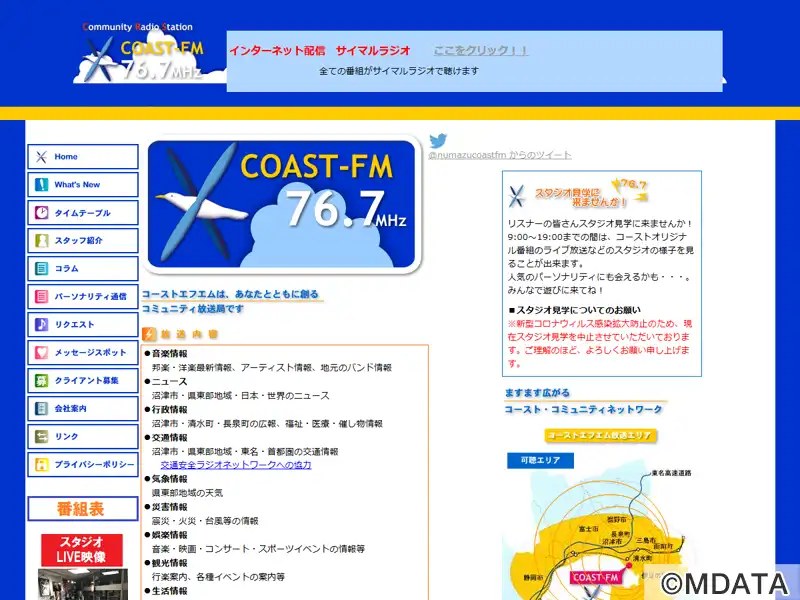Click the スタッフ紹介 person icon
800x600 pixels.
click(41, 241)
